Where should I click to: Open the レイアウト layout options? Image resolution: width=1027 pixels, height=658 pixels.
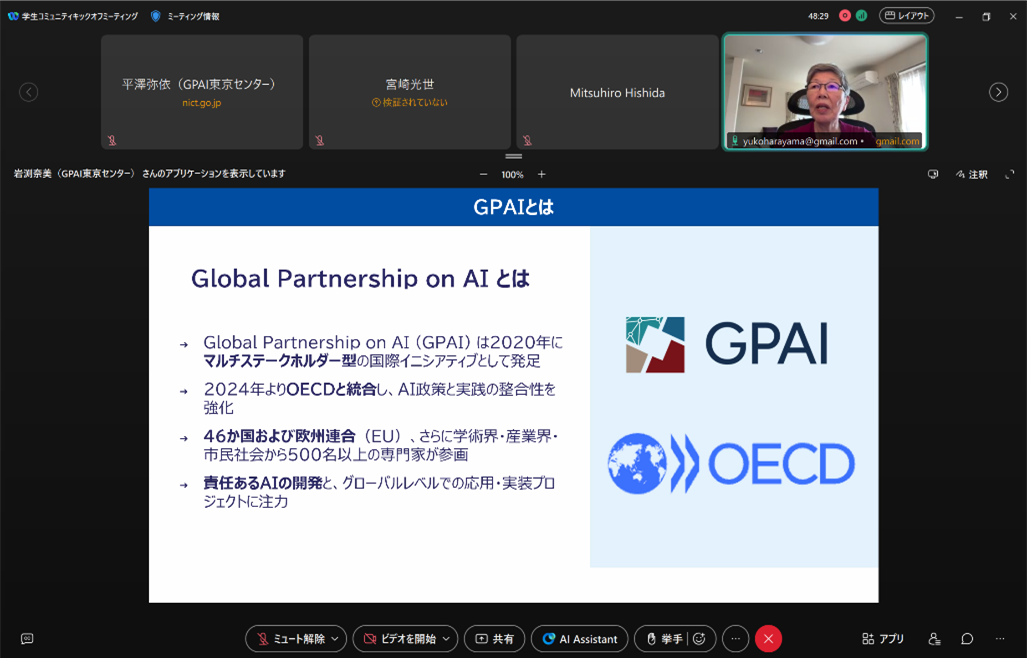[906, 16]
